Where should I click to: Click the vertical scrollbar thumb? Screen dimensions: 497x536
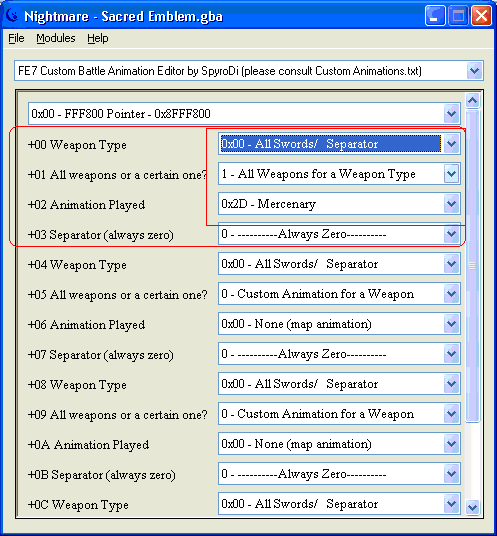473,266
